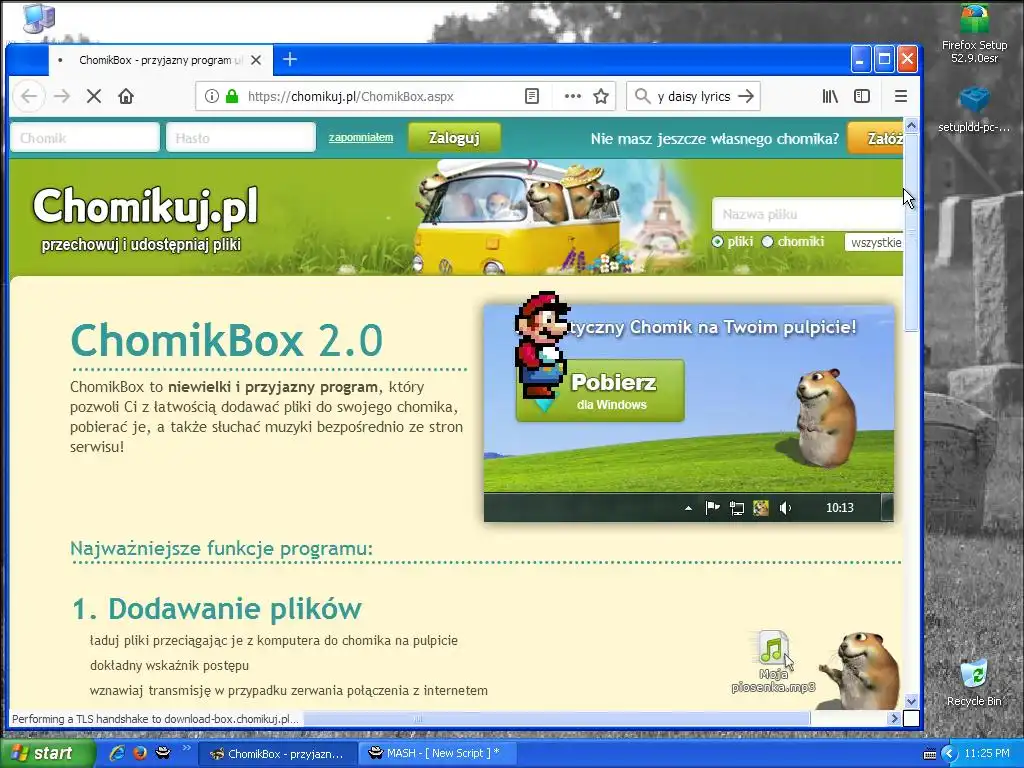Viewport: 1024px width, 768px height.
Task: Click the TLS handshake status text
Action: point(155,719)
